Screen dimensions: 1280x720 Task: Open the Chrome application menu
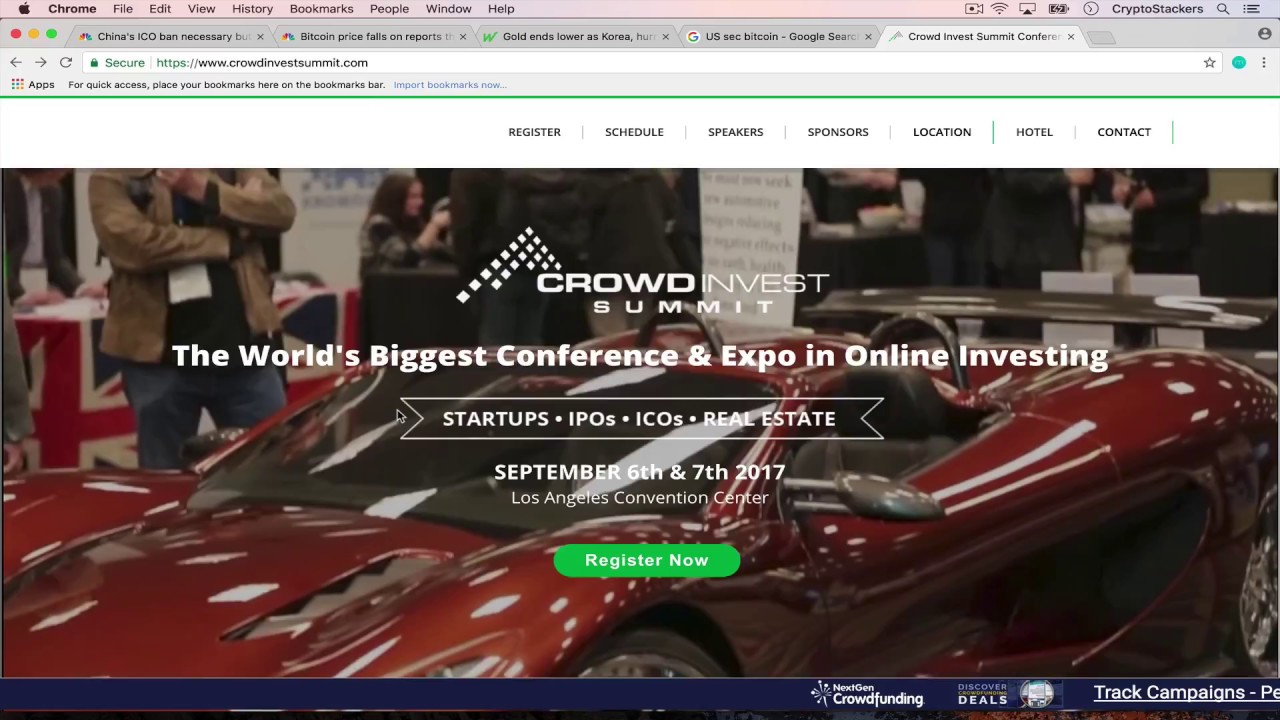(72, 9)
